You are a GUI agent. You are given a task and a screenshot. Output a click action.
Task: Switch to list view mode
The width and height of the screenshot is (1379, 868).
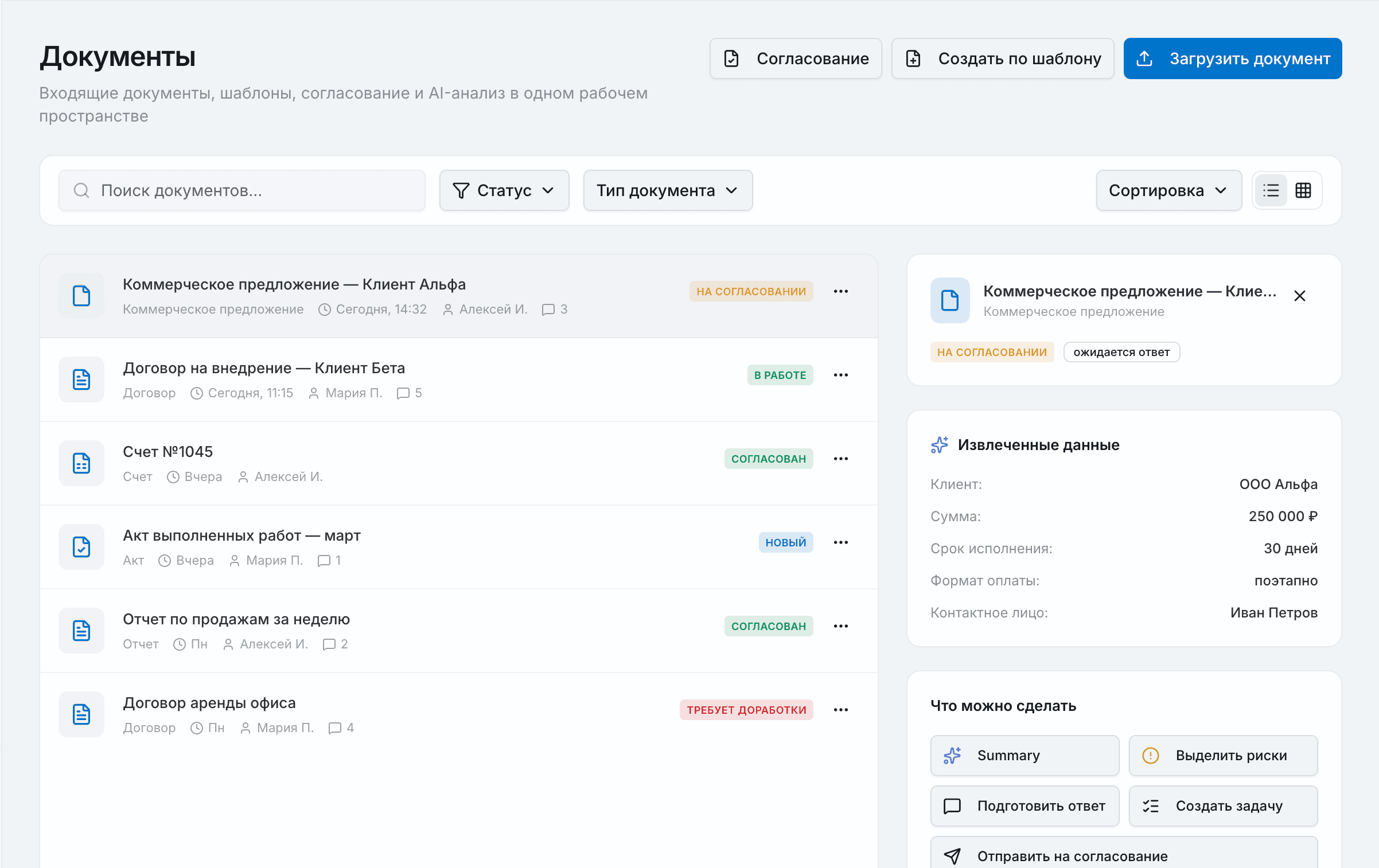pyautogui.click(x=1271, y=190)
